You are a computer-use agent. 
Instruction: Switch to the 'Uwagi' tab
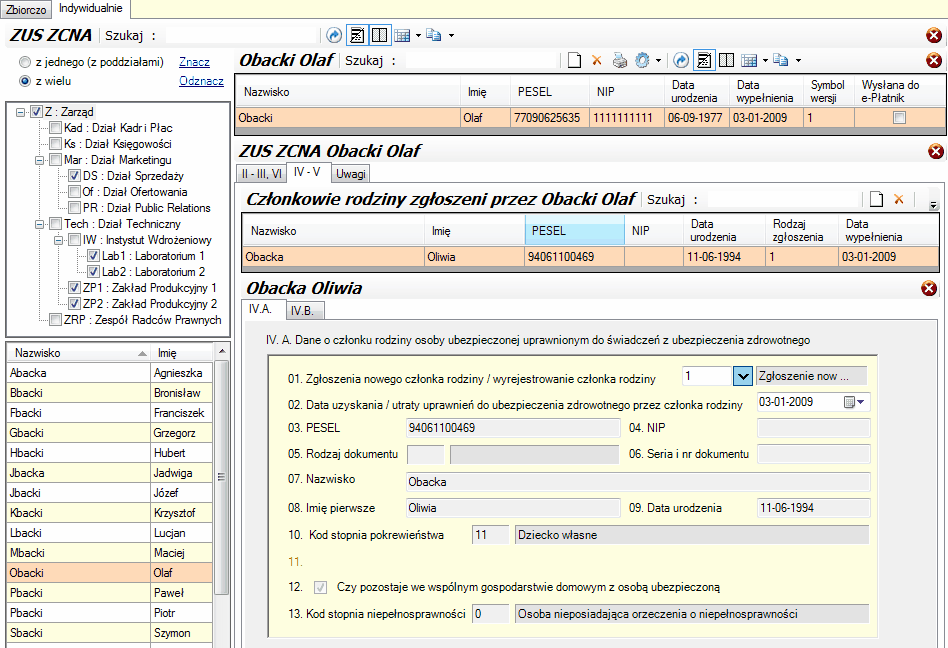[350, 173]
